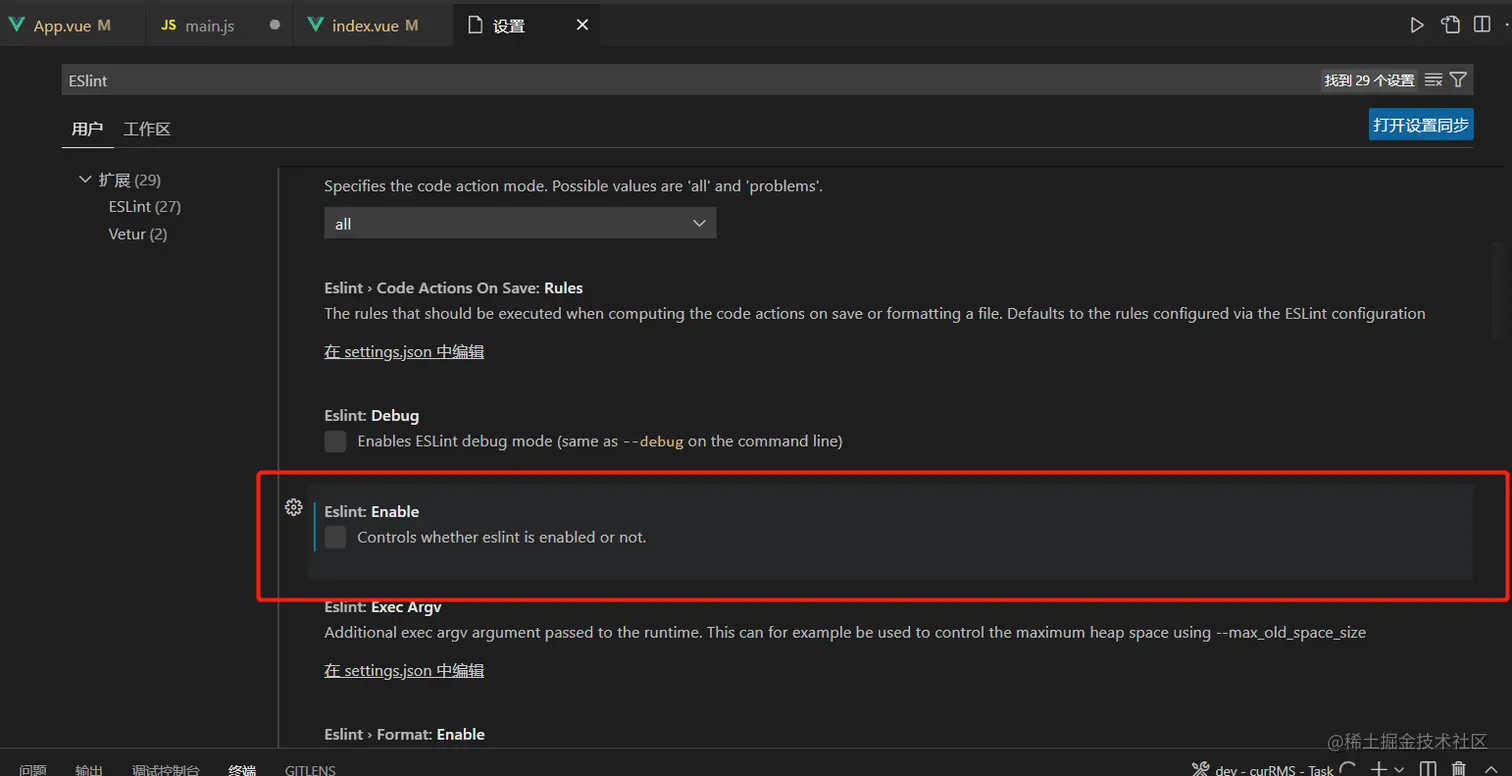The width and height of the screenshot is (1512, 776).
Task: Select the dev - curRMS - Task terminal
Action: tap(1264, 769)
